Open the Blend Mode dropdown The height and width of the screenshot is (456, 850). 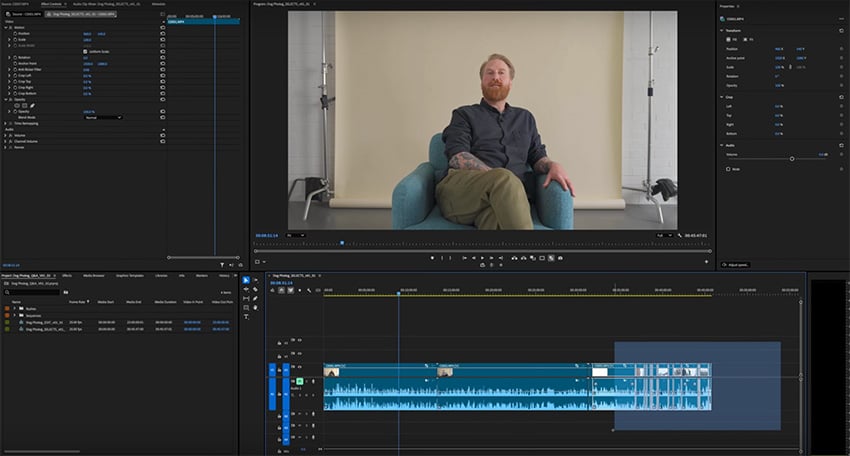(x=103, y=117)
